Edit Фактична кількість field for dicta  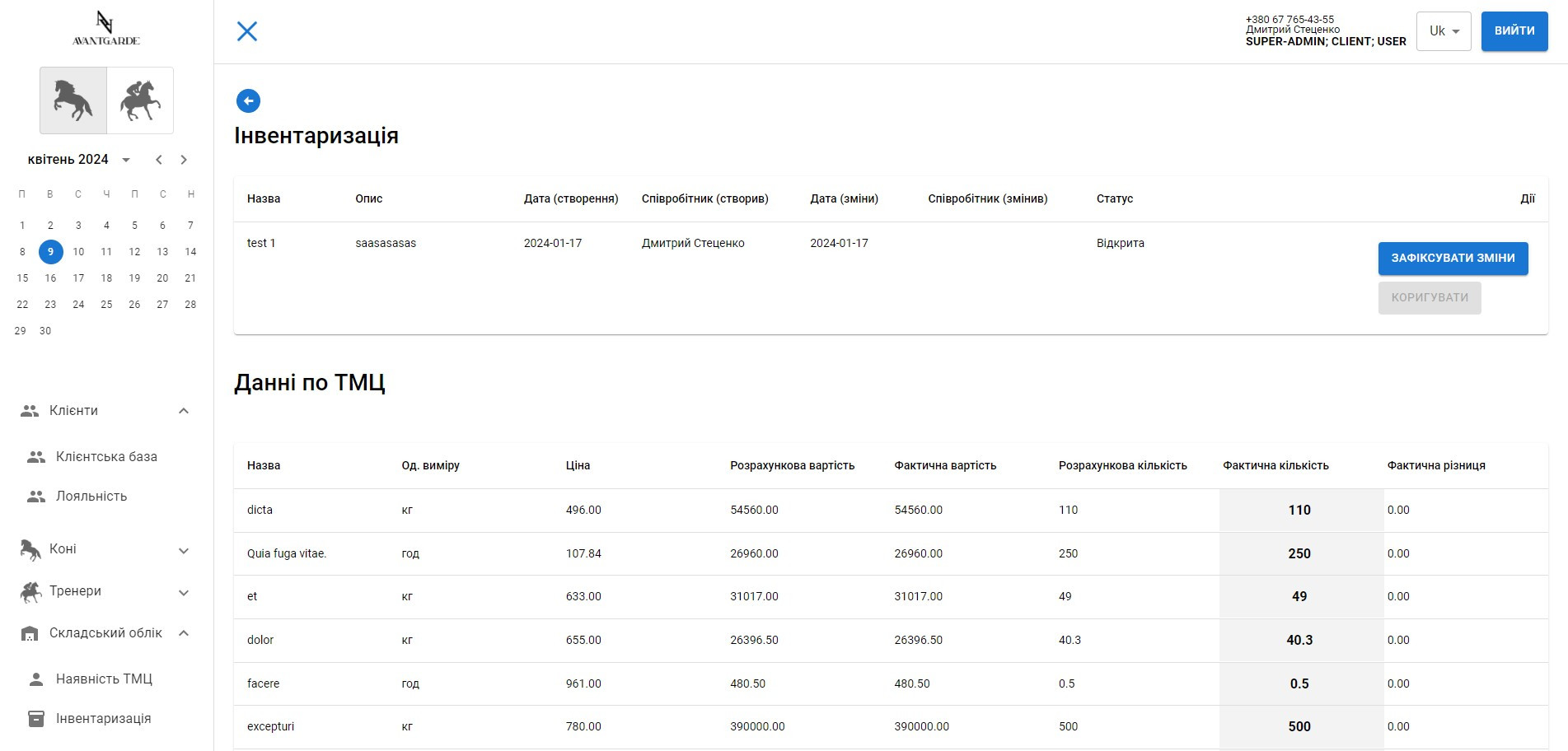pyautogui.click(x=1299, y=511)
